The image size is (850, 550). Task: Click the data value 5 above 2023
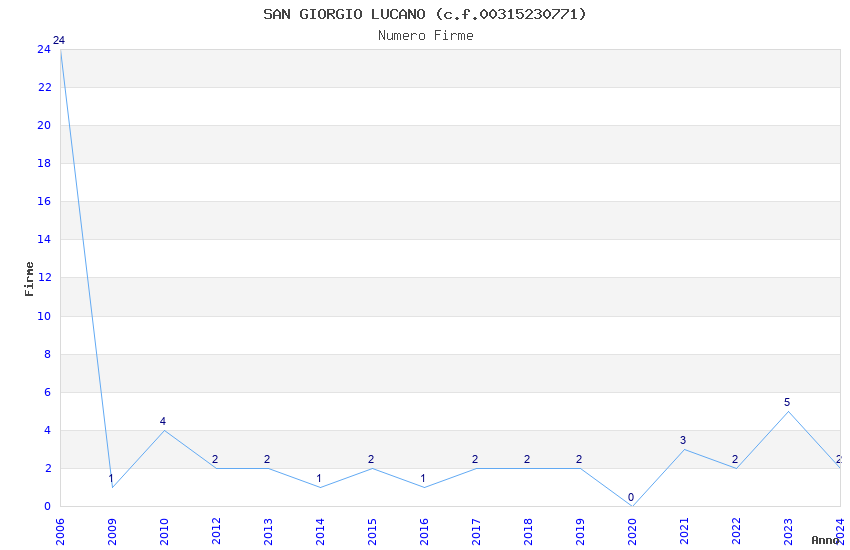pyautogui.click(x=787, y=402)
